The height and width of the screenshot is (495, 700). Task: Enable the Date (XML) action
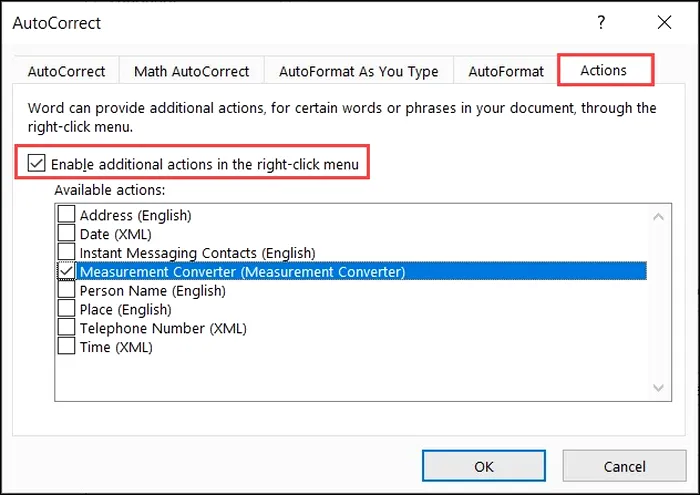tap(66, 233)
